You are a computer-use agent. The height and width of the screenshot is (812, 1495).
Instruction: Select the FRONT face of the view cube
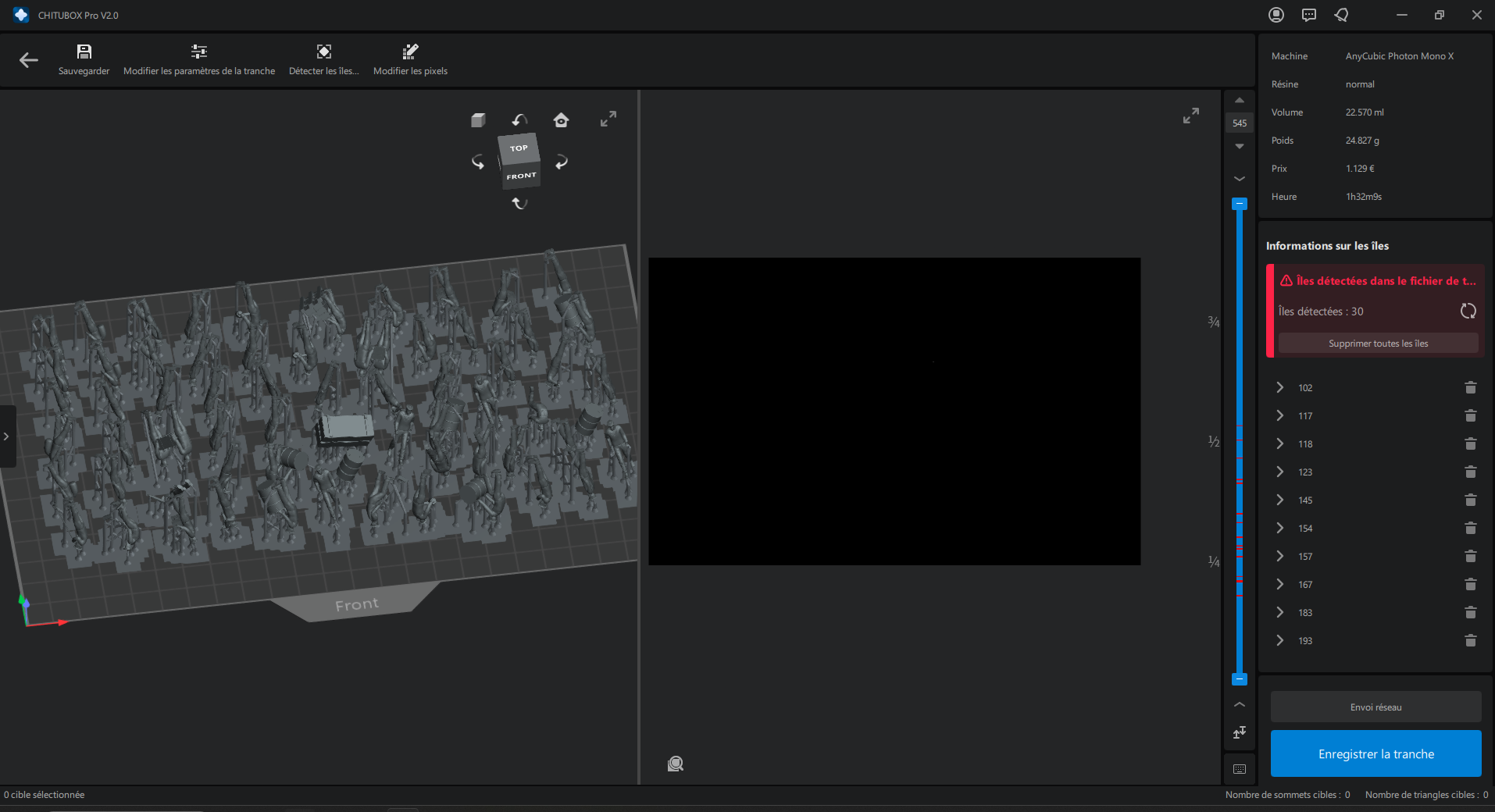[x=521, y=176]
